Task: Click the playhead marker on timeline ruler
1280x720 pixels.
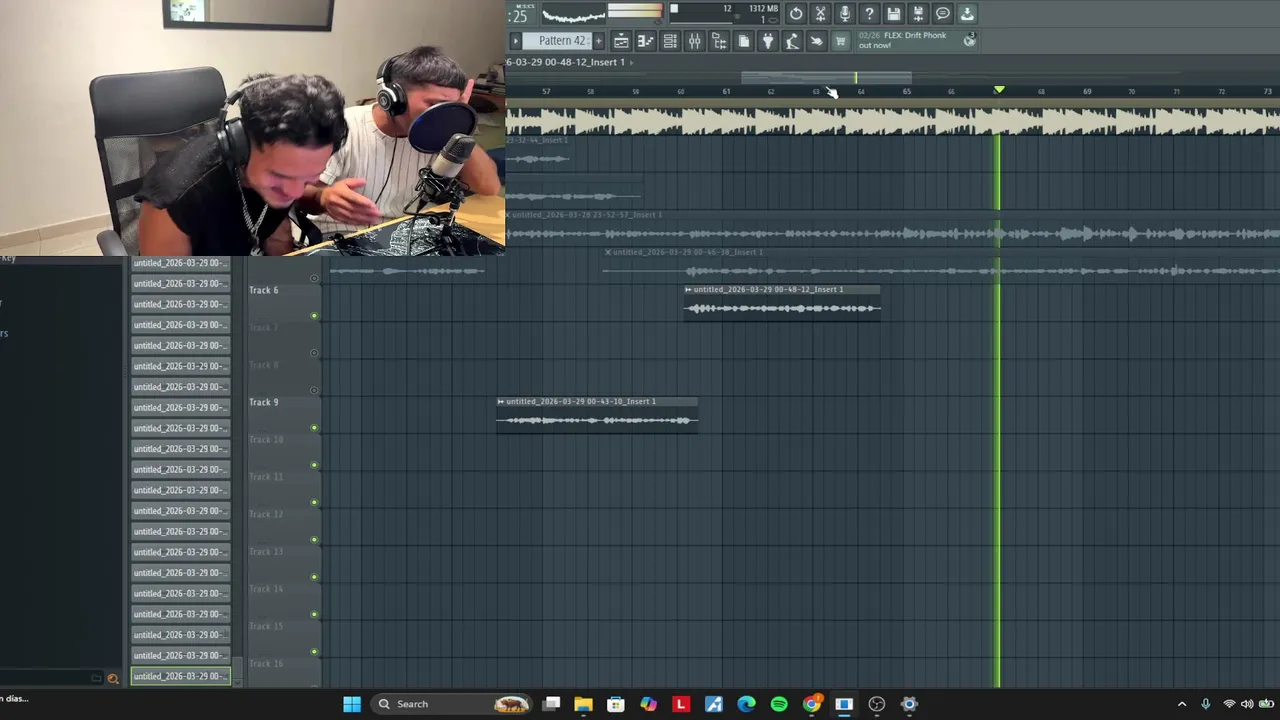Action: [999, 90]
